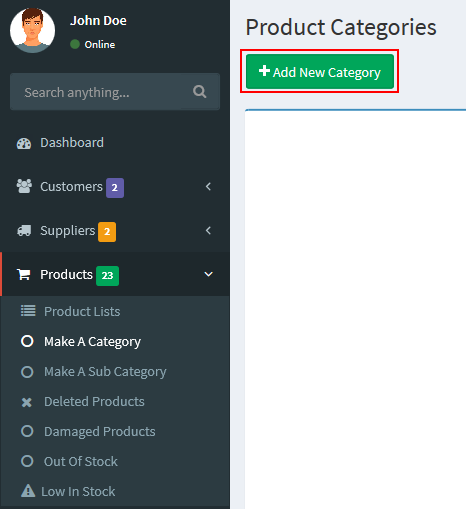Click the John Doe username link
Screen dimensions: 466x509
pos(98,21)
